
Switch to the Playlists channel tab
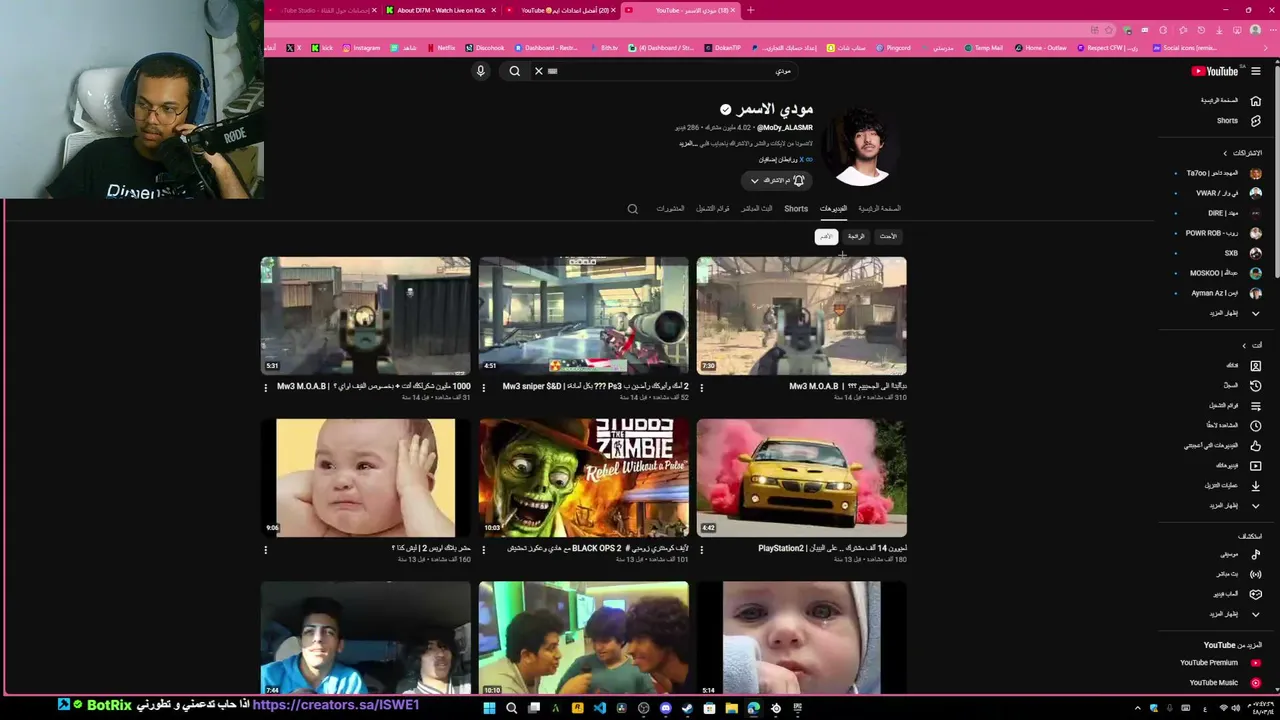click(713, 209)
